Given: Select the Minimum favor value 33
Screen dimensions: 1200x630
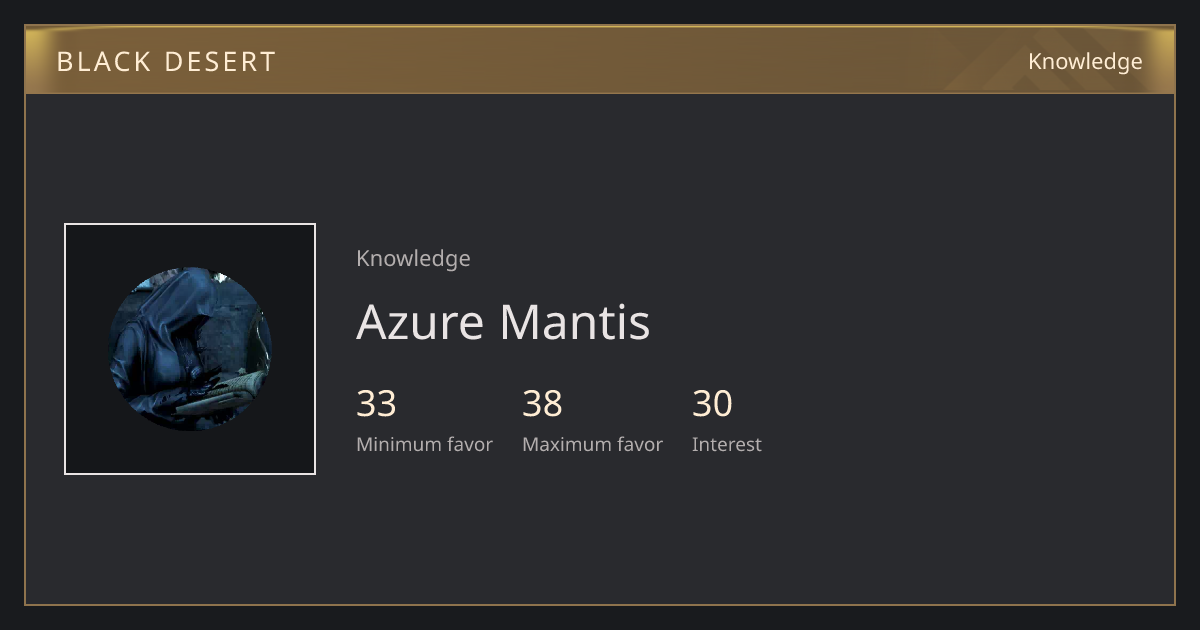Looking at the screenshot, I should (x=376, y=404).
